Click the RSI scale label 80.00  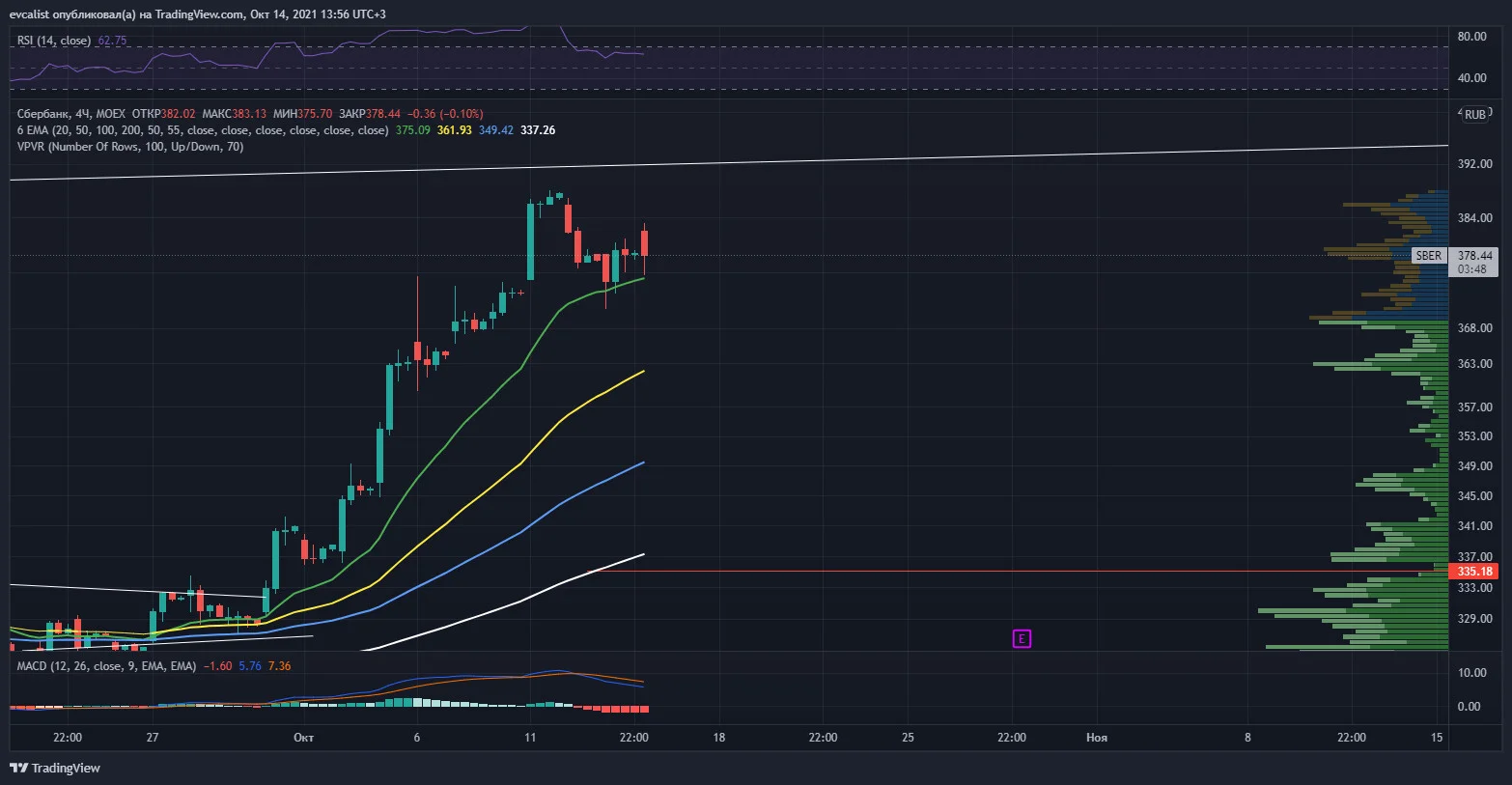pyautogui.click(x=1472, y=37)
